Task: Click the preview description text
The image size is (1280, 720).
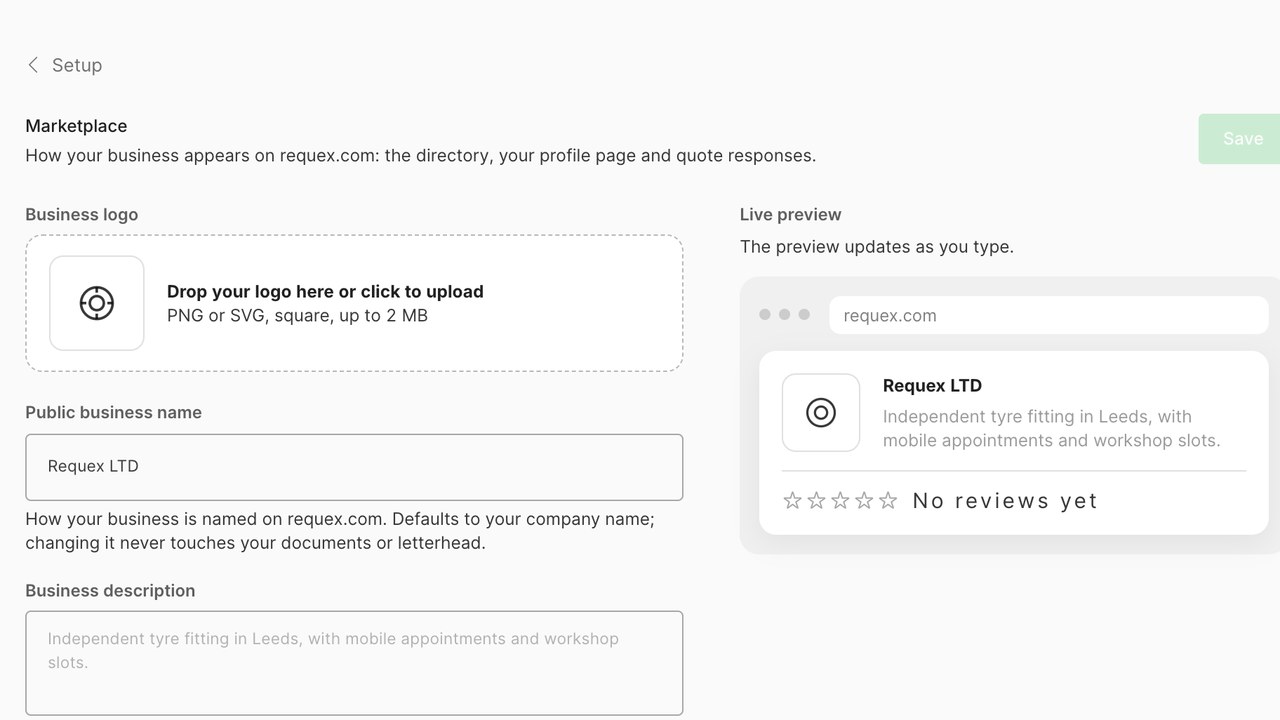Action: tap(1051, 429)
